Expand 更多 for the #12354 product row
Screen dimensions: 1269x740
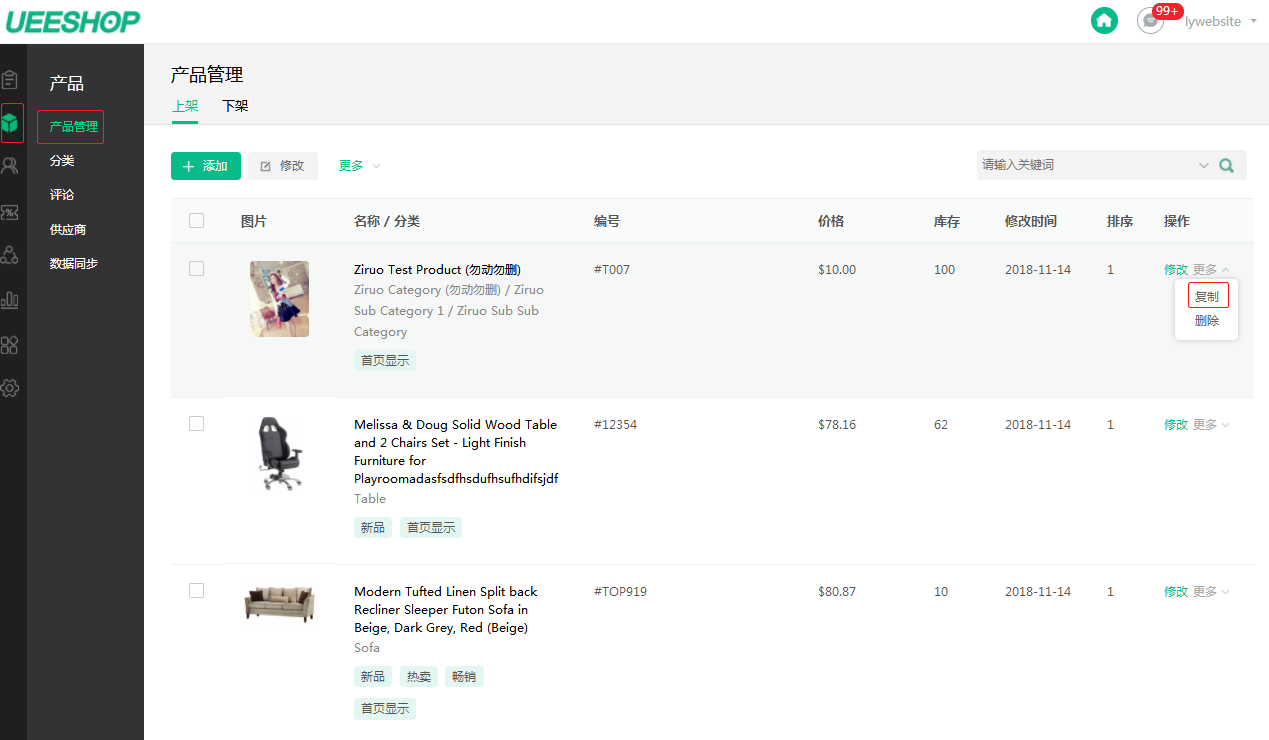click(x=1211, y=425)
